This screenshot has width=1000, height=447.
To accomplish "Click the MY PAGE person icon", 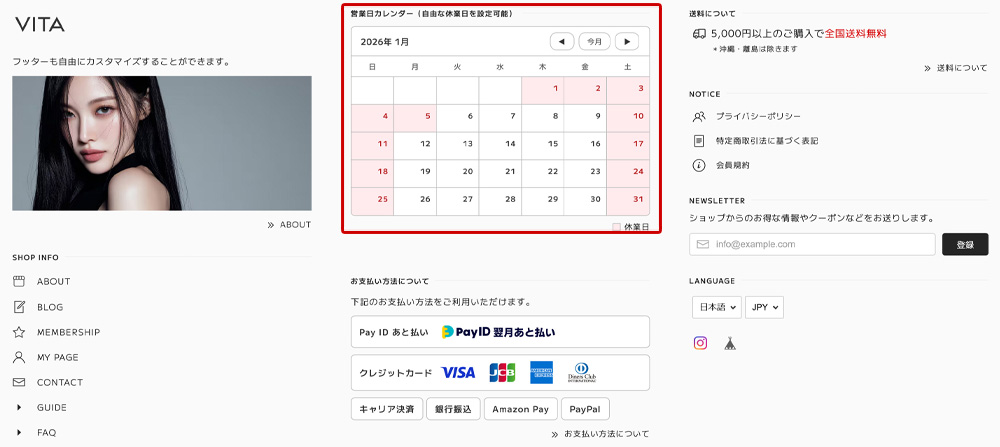I will pos(19,357).
